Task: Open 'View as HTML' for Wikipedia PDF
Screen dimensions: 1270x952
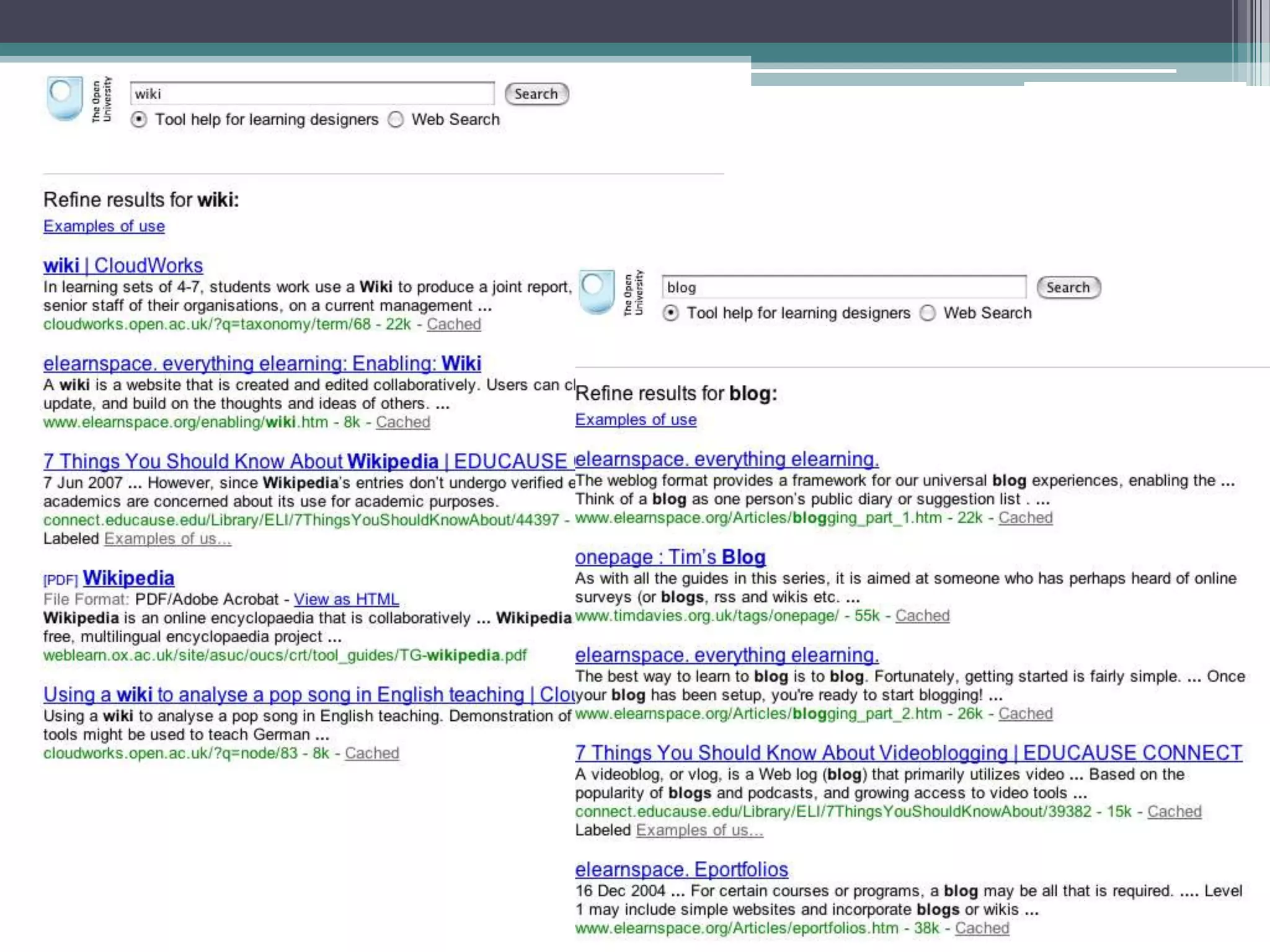Action: [x=346, y=599]
